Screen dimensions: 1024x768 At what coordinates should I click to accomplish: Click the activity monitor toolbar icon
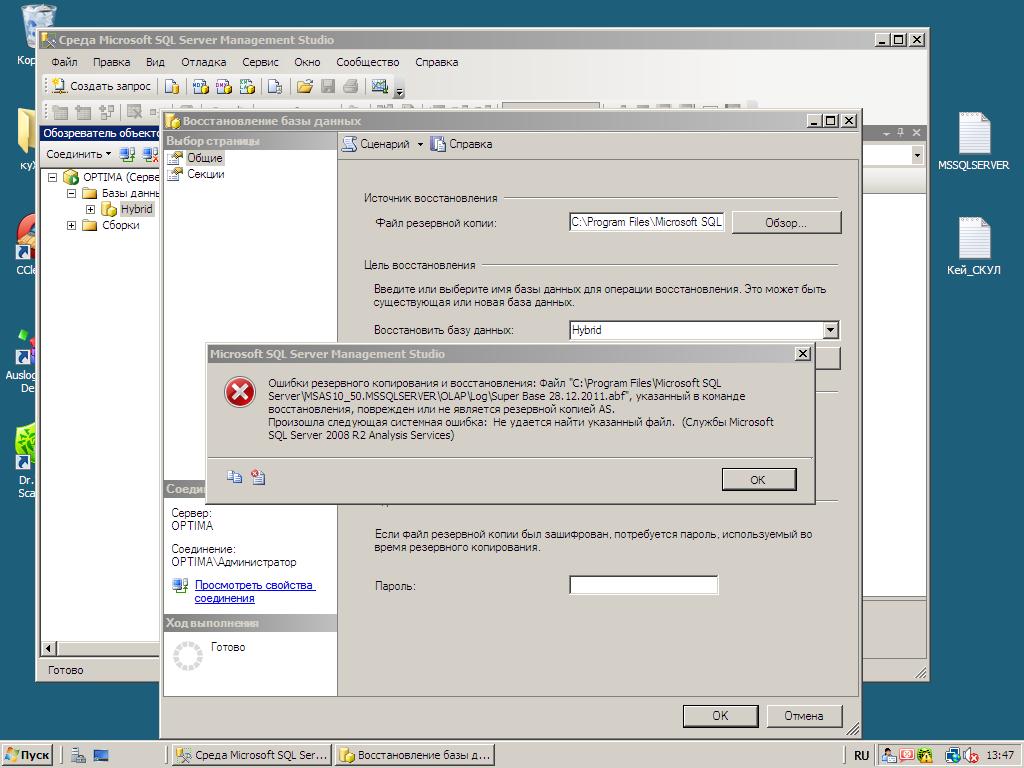(x=379, y=86)
